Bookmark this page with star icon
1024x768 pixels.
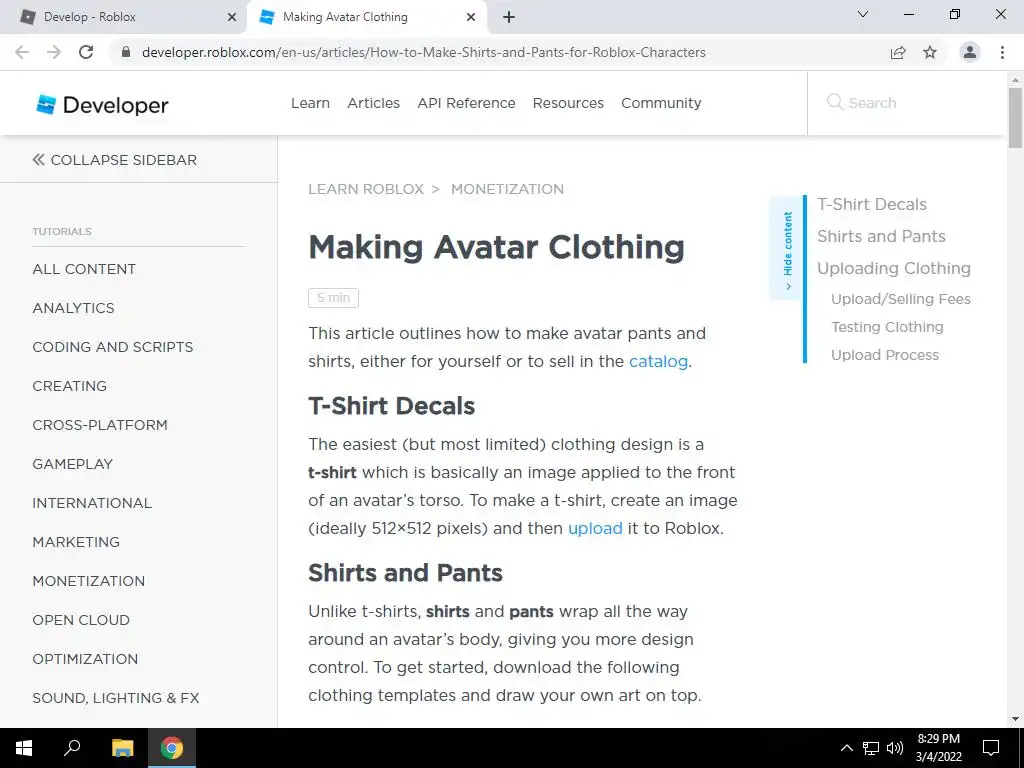[930, 52]
